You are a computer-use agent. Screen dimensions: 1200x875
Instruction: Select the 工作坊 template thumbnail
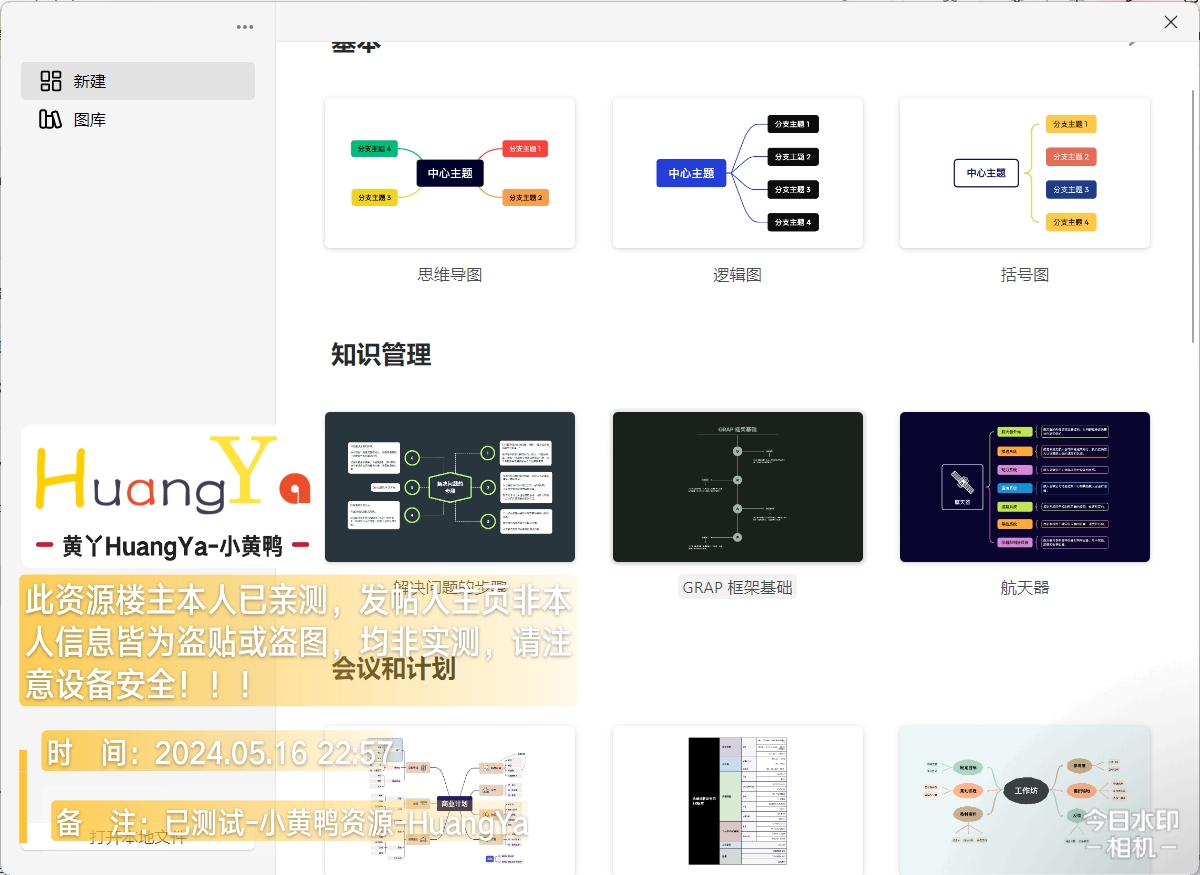[x=1024, y=800]
